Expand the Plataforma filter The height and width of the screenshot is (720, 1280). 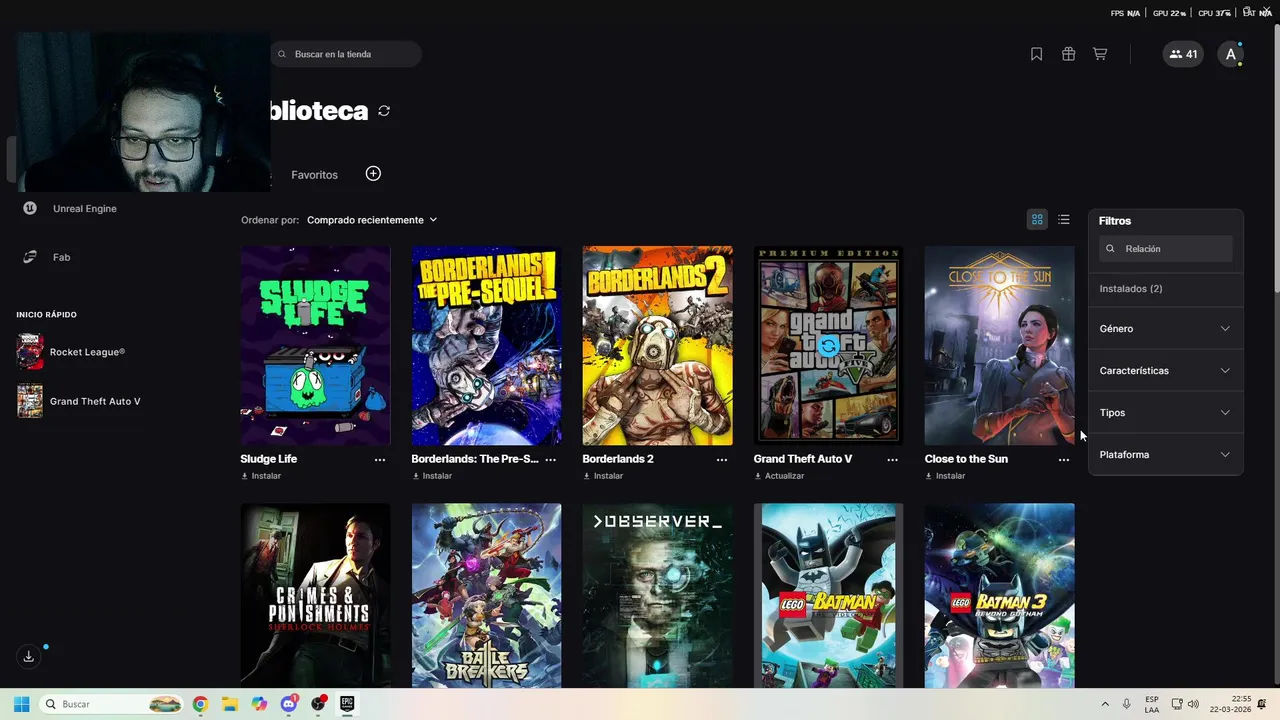(1165, 455)
